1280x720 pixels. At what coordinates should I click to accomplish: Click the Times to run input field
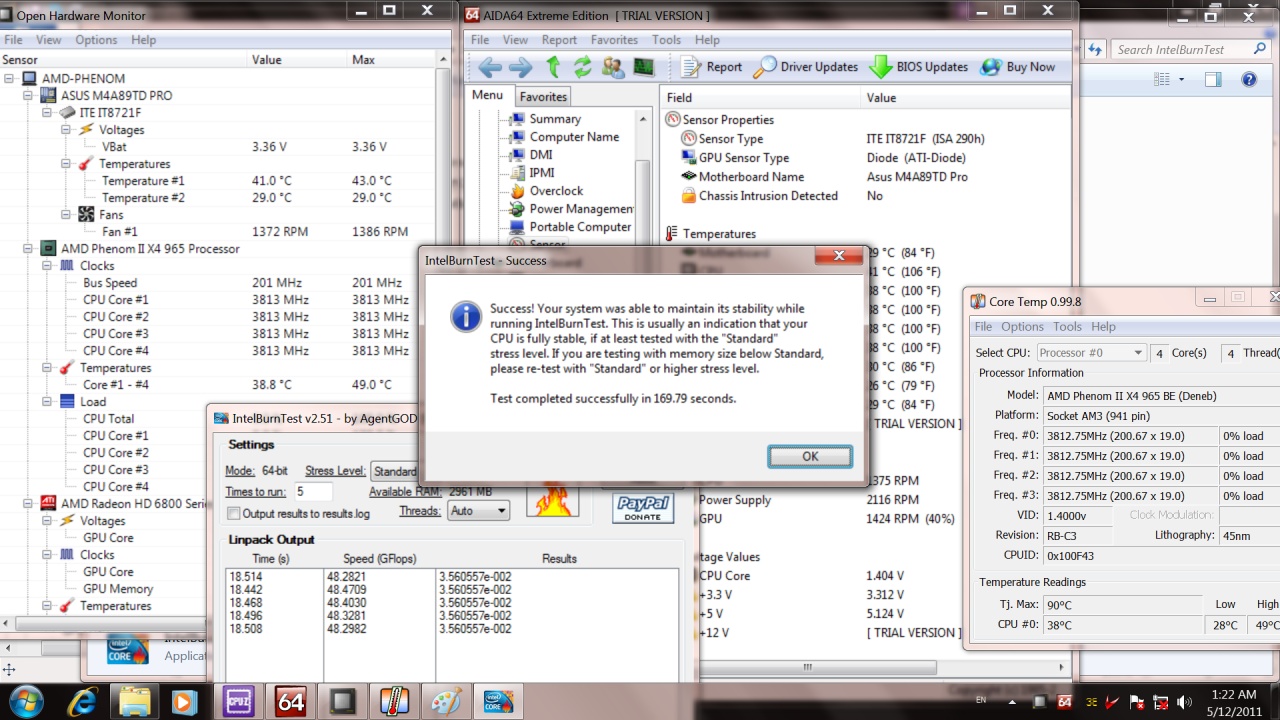(x=313, y=492)
